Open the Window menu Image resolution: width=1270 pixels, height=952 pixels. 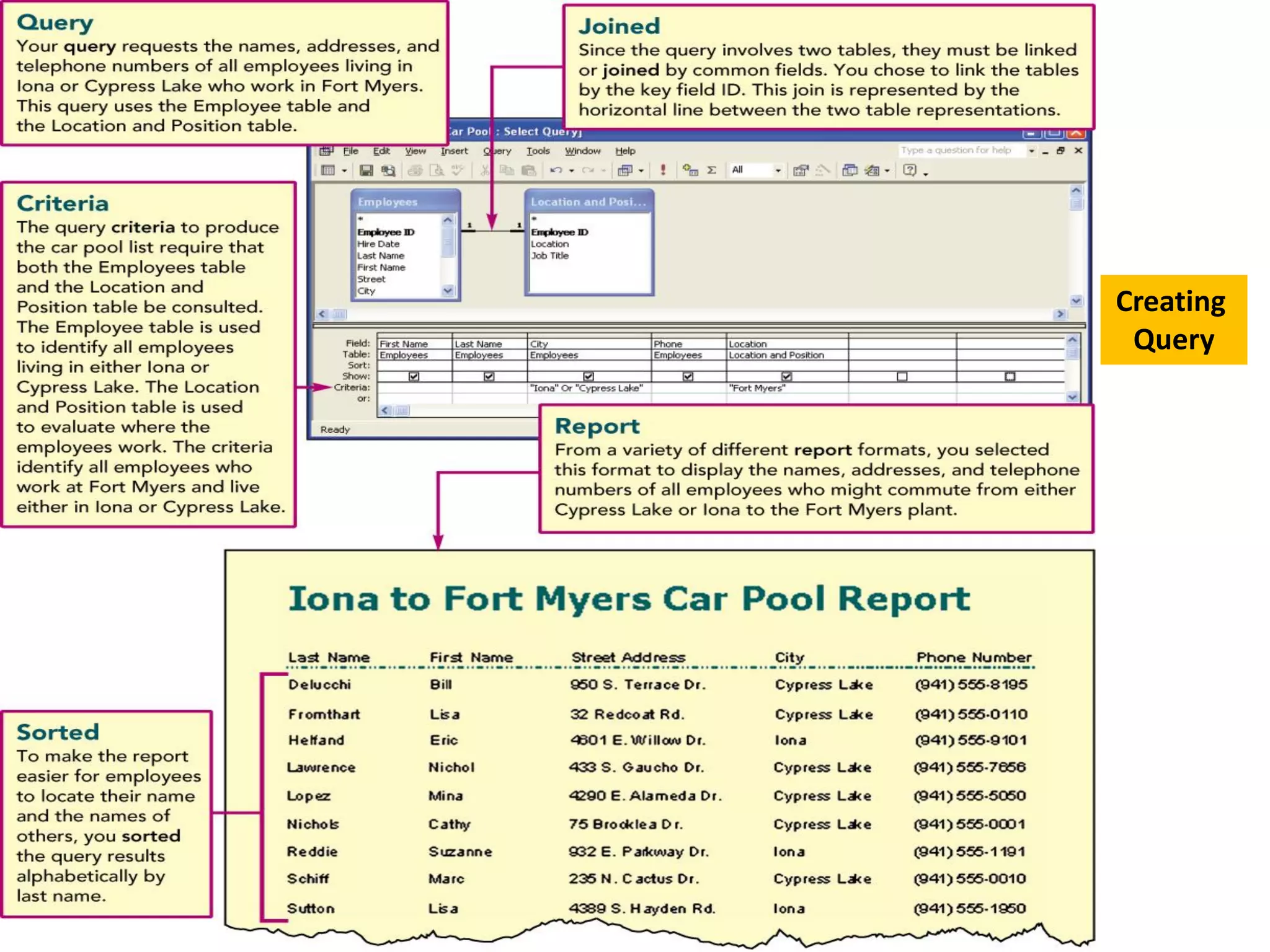(583, 151)
